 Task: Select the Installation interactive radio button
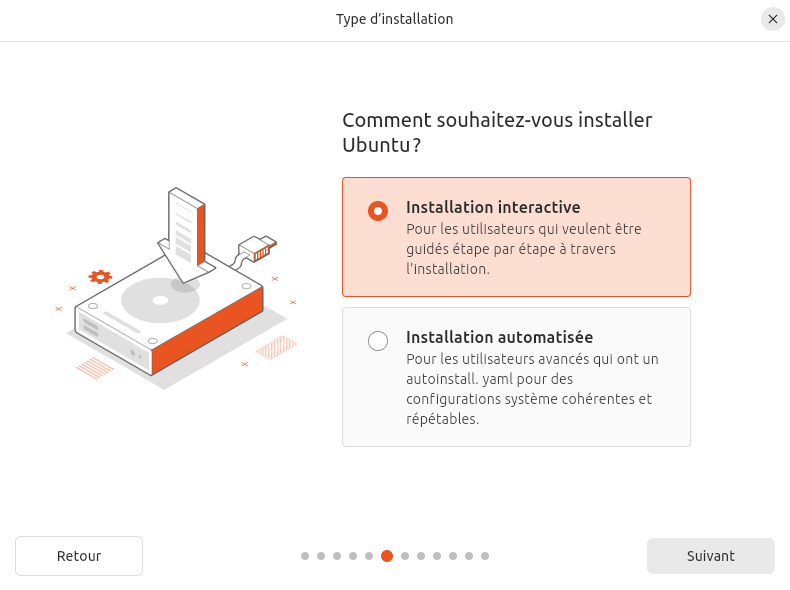click(378, 211)
